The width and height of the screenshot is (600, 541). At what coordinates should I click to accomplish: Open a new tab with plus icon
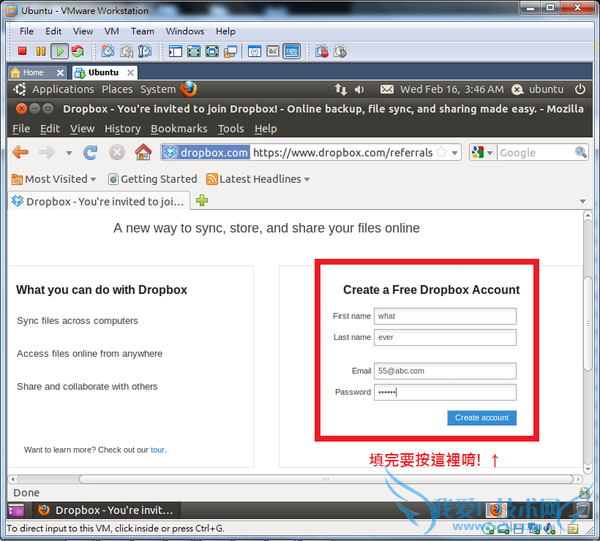(202, 200)
